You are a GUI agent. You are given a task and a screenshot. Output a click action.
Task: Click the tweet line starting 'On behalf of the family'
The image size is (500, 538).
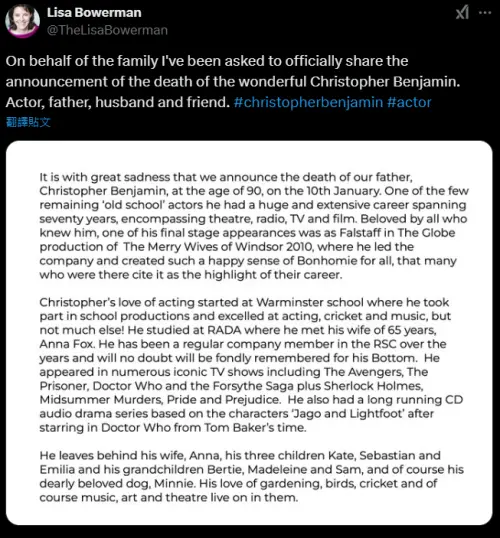tap(207, 61)
